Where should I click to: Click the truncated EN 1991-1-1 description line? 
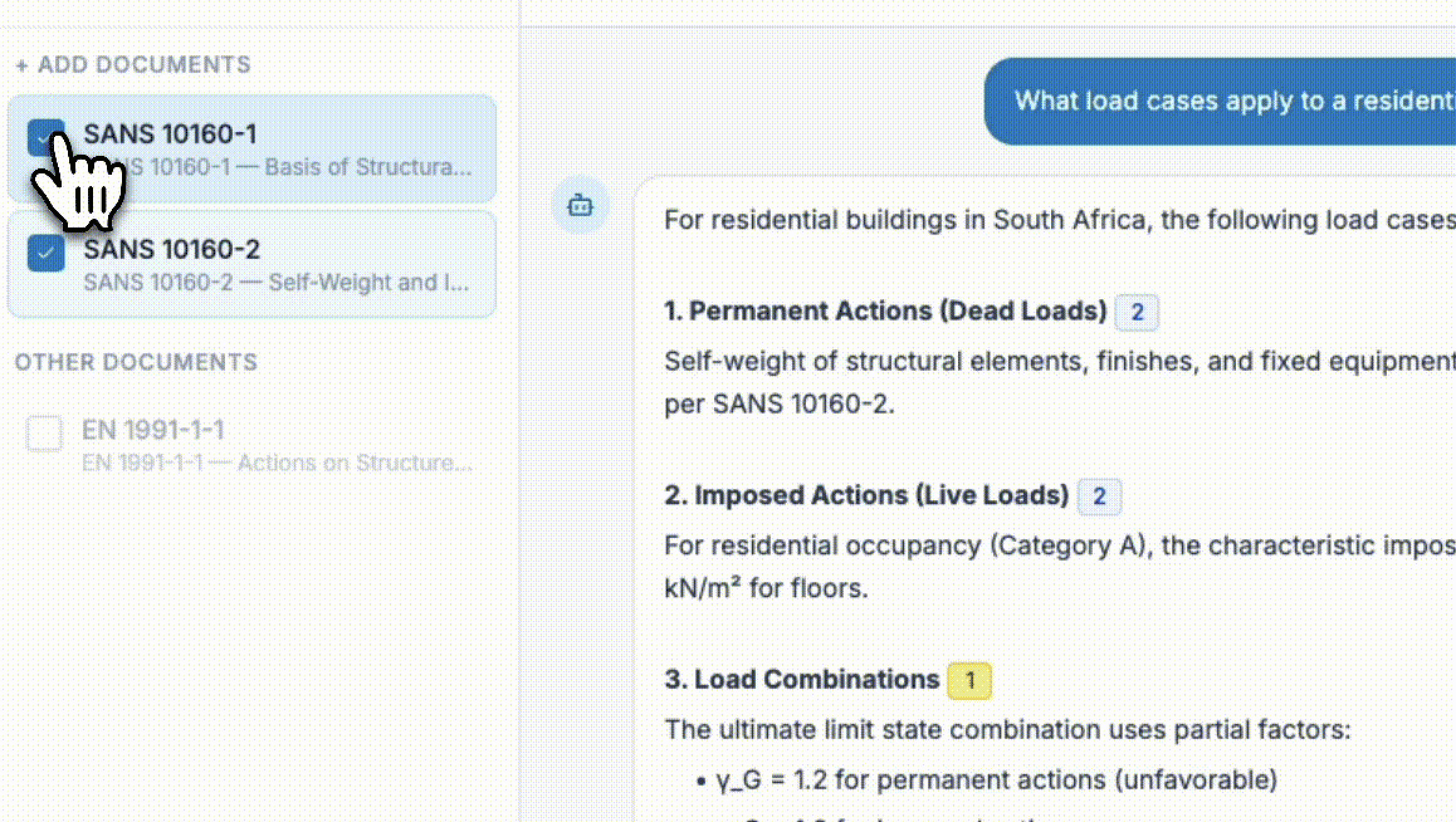click(x=279, y=463)
